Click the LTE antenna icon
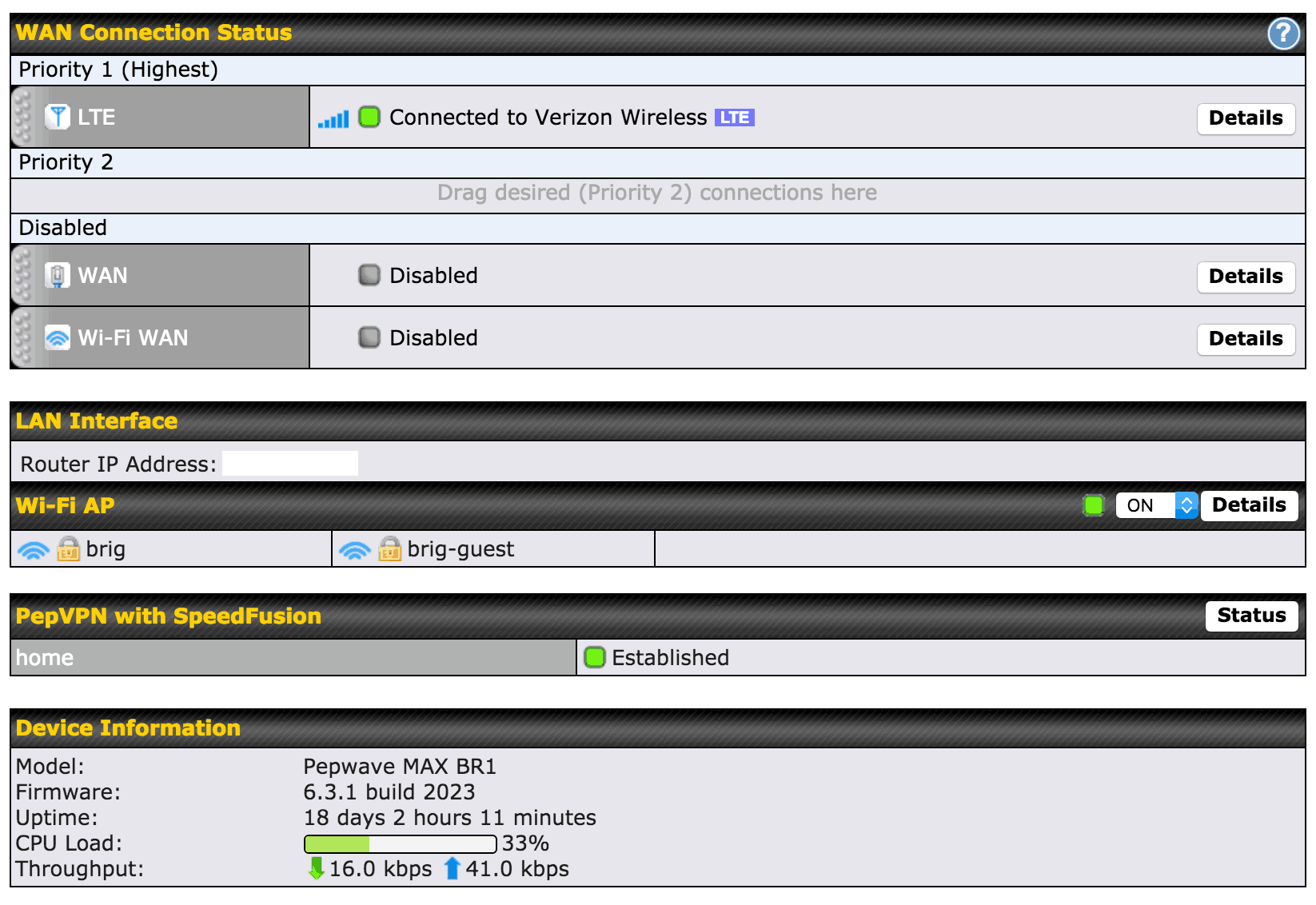Screen dimensions: 1316x905 (x=57, y=117)
